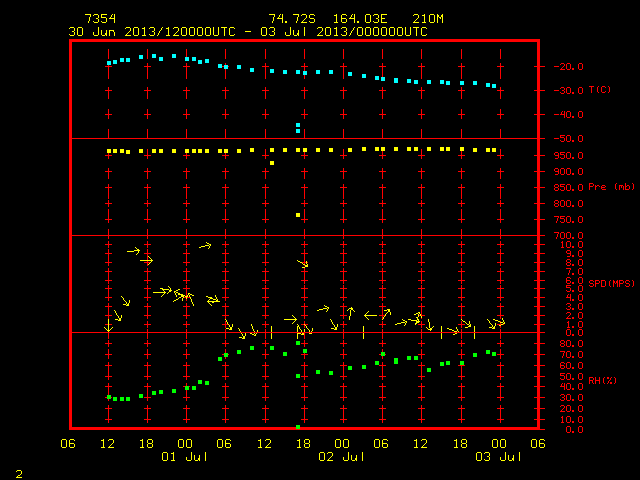Select the T(C) temperature axis label
The height and width of the screenshot is (480, 640).
[600, 89]
